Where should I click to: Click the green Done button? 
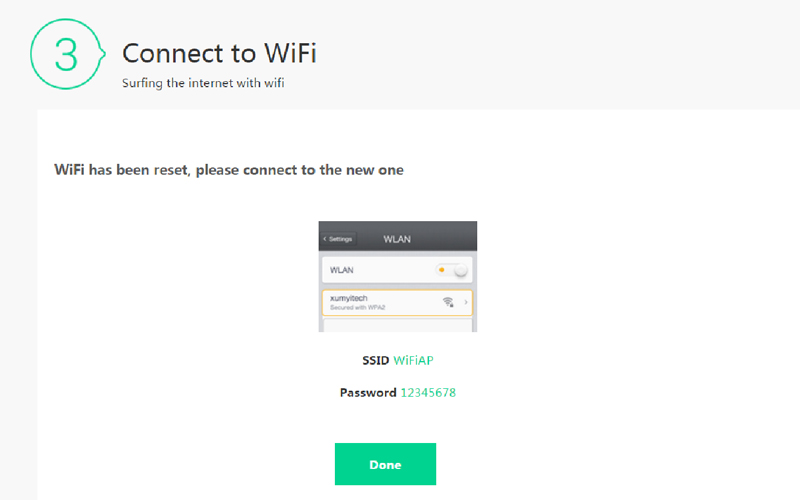click(x=385, y=464)
